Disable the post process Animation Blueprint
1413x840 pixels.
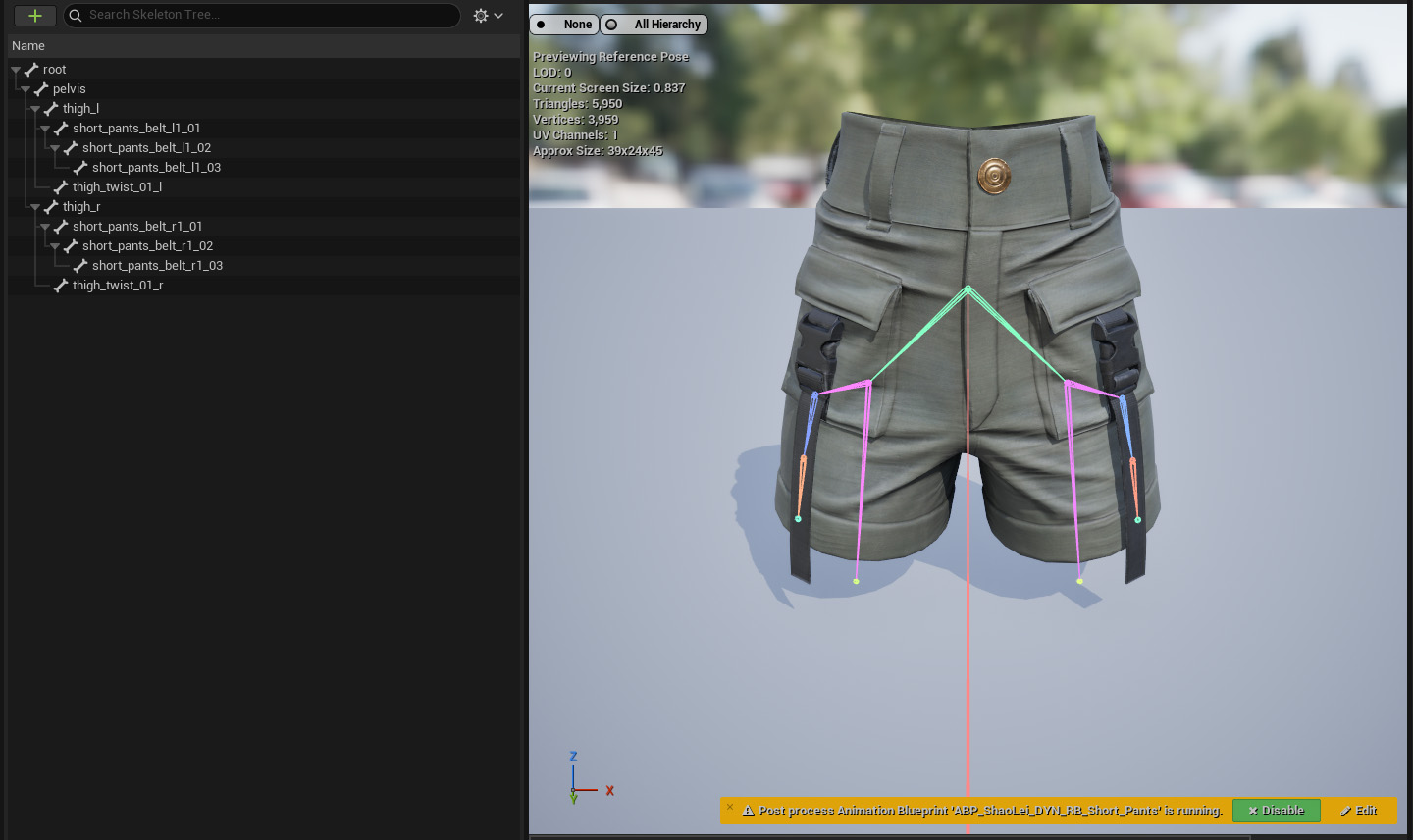point(1276,811)
